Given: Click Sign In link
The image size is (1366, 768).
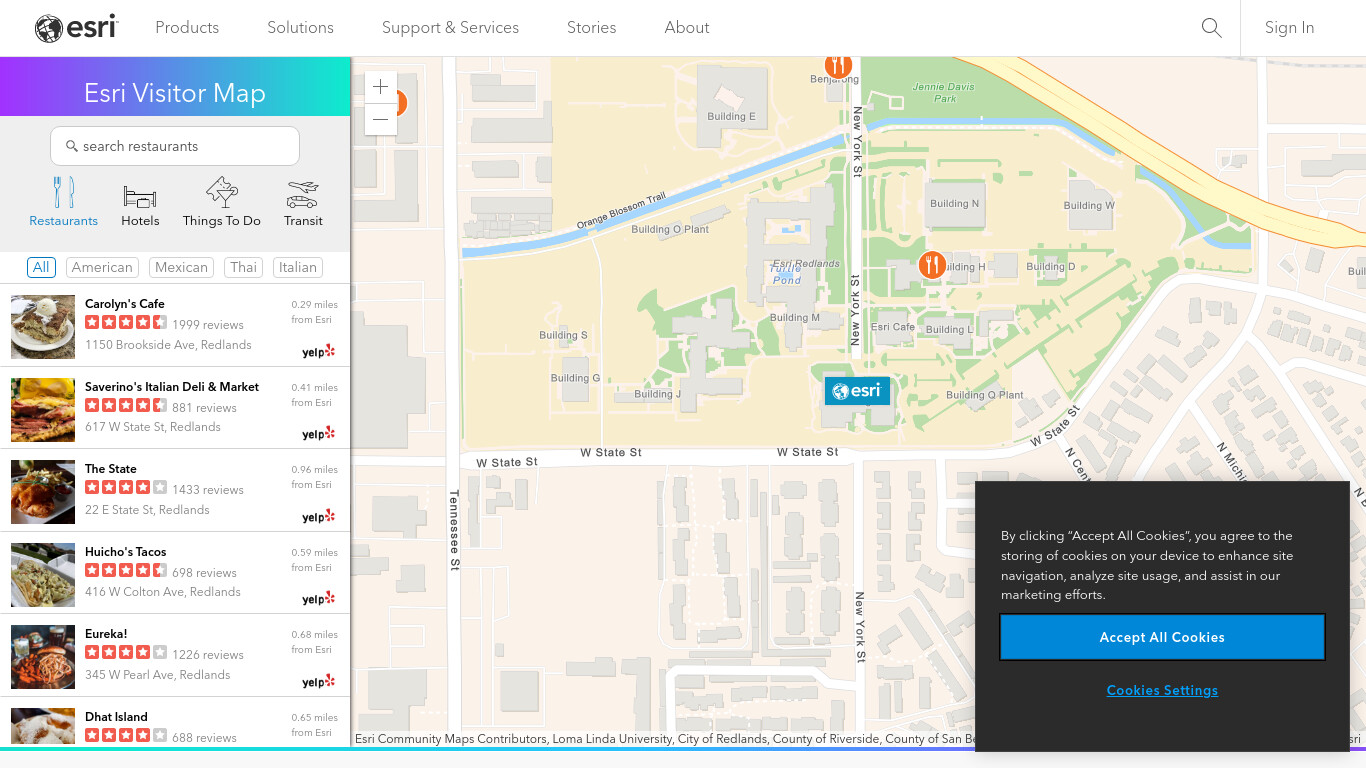Looking at the screenshot, I should tap(1289, 28).
